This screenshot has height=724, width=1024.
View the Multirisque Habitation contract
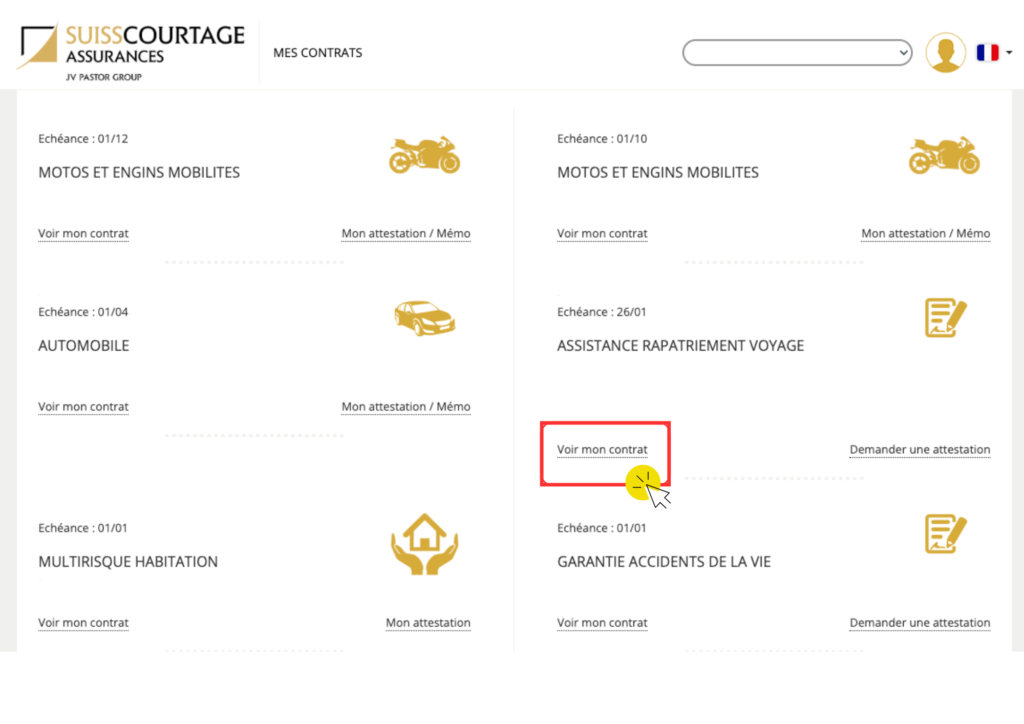(83, 623)
